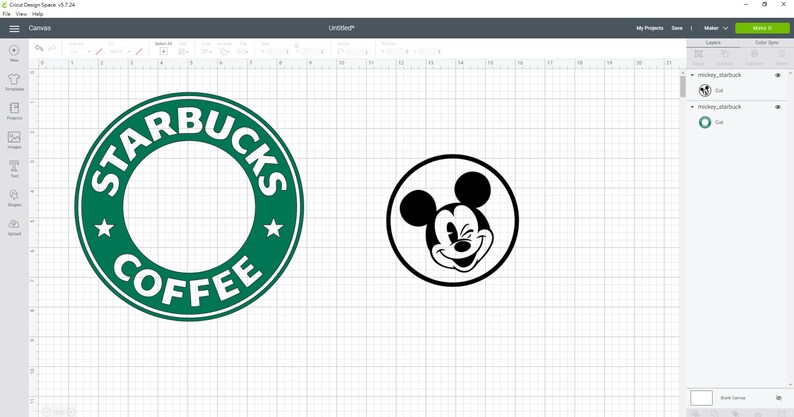This screenshot has width=794, height=417.
Task: Click the Untitled* project title
Action: pos(341,28)
